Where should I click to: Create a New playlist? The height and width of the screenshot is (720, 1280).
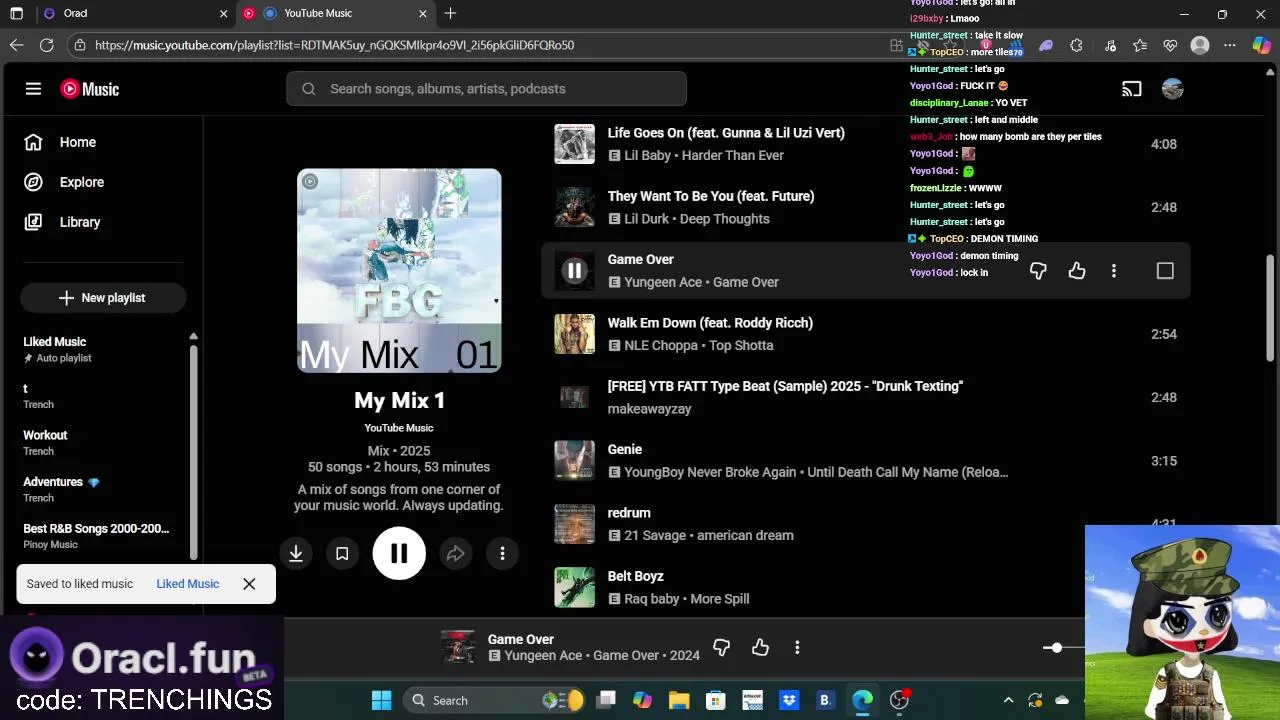point(102,297)
